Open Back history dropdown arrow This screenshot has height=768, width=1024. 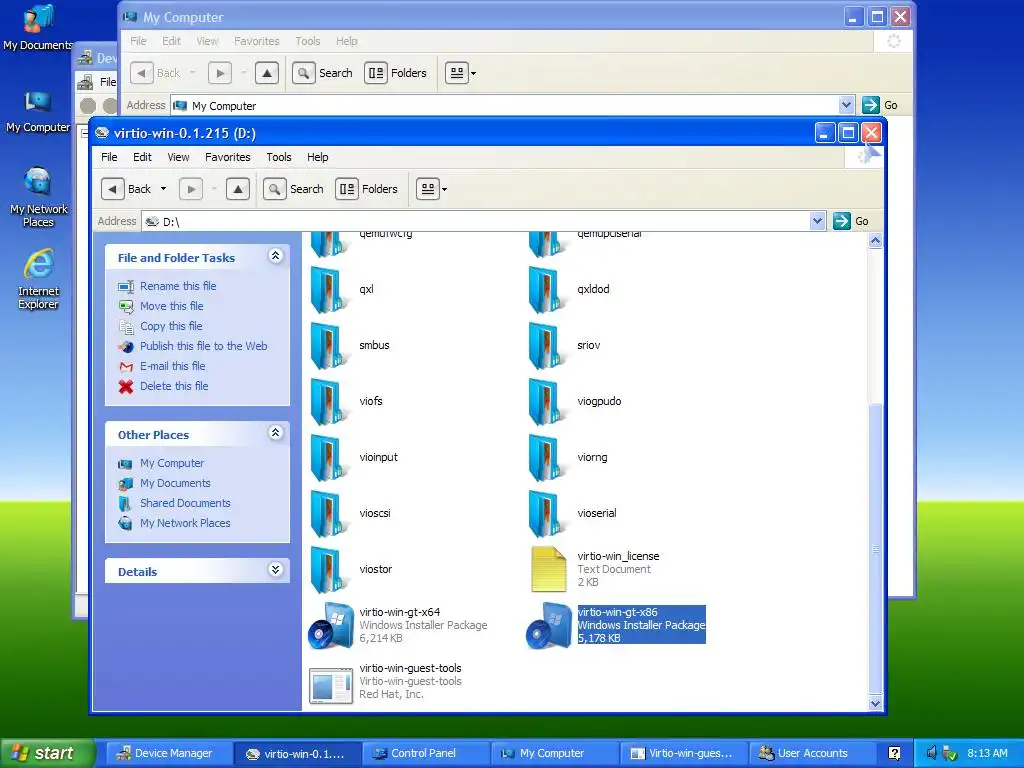click(163, 189)
